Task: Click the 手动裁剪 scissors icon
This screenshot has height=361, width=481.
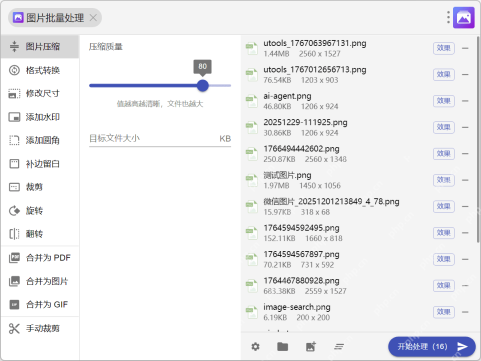Action: click(x=14, y=328)
